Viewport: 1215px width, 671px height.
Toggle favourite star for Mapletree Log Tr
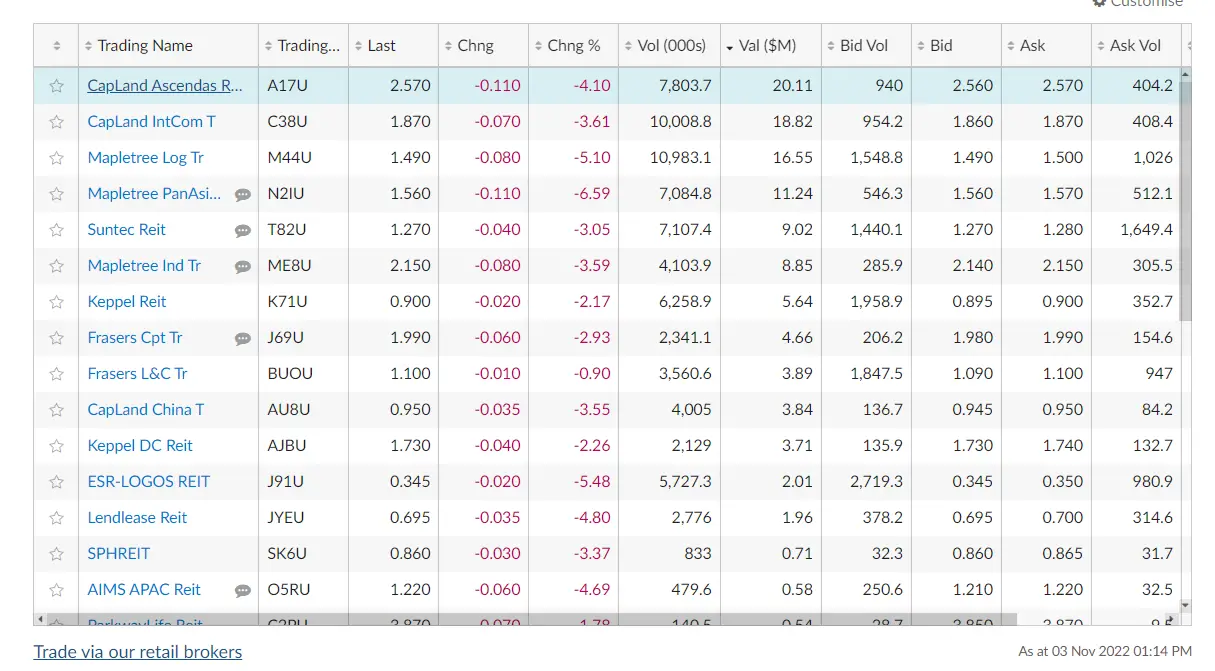56,158
